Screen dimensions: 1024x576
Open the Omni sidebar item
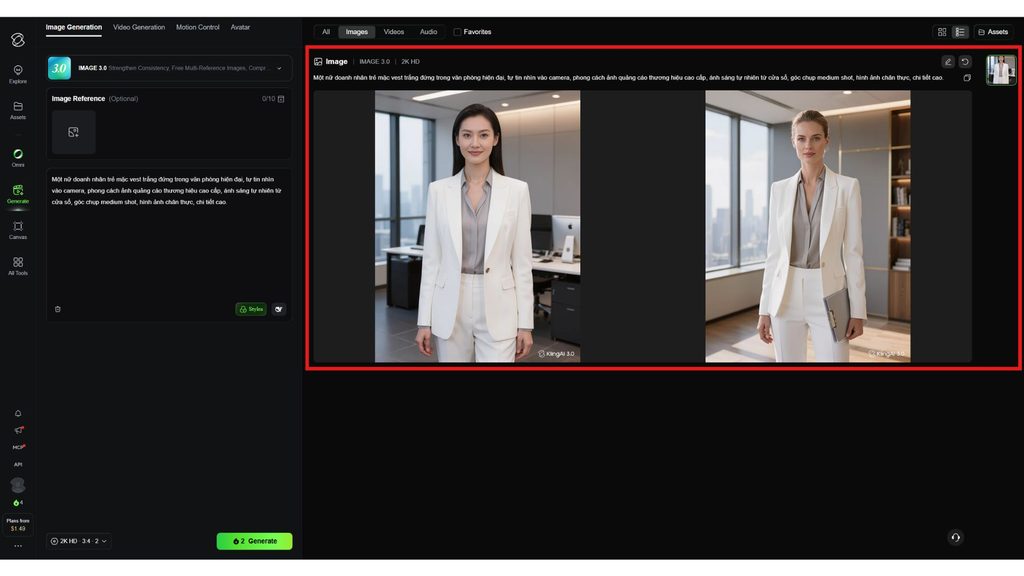pyautogui.click(x=18, y=157)
